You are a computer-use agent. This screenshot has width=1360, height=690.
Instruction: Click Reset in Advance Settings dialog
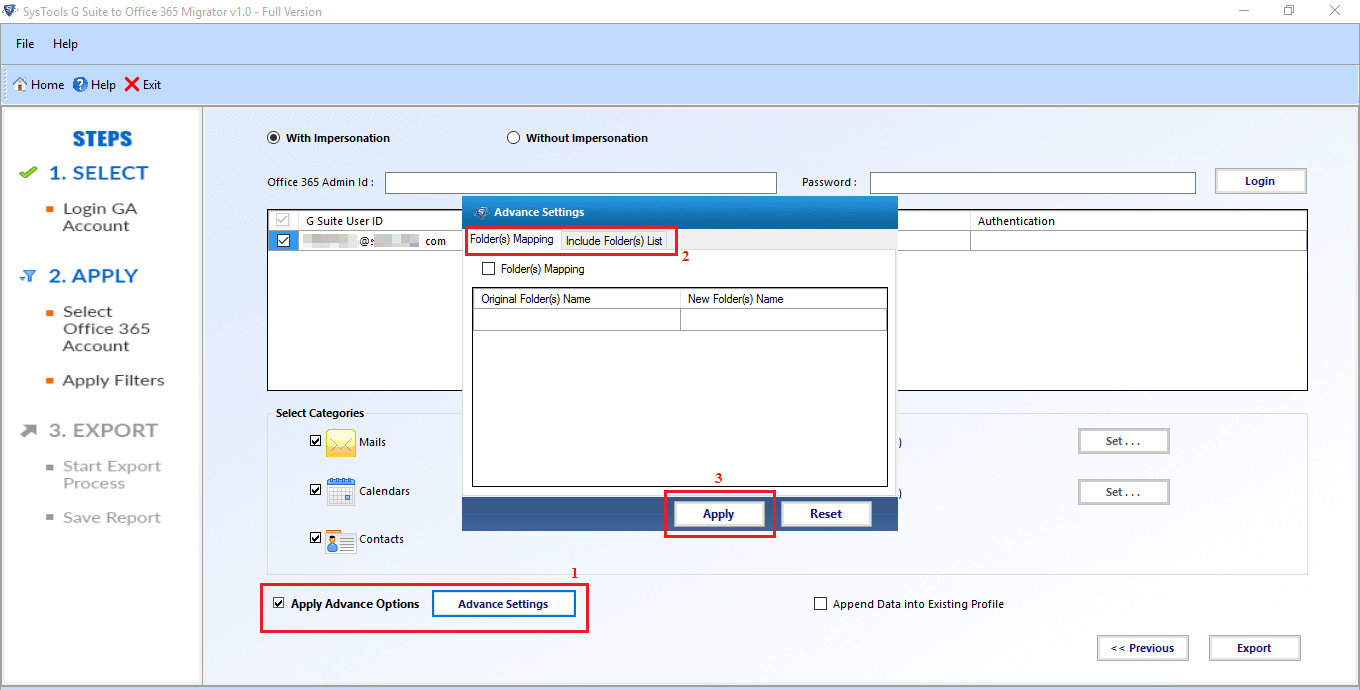(x=826, y=514)
